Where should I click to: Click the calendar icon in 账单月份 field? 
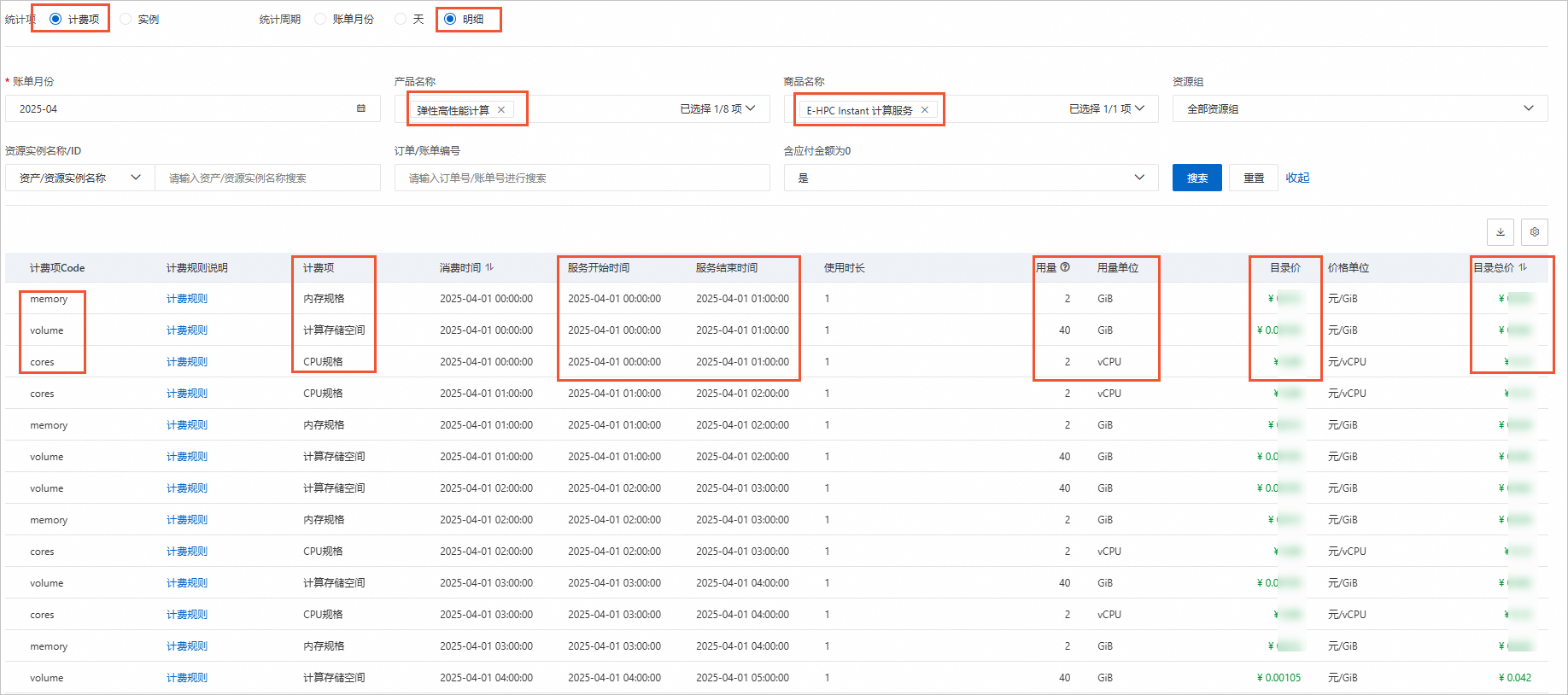(x=361, y=108)
